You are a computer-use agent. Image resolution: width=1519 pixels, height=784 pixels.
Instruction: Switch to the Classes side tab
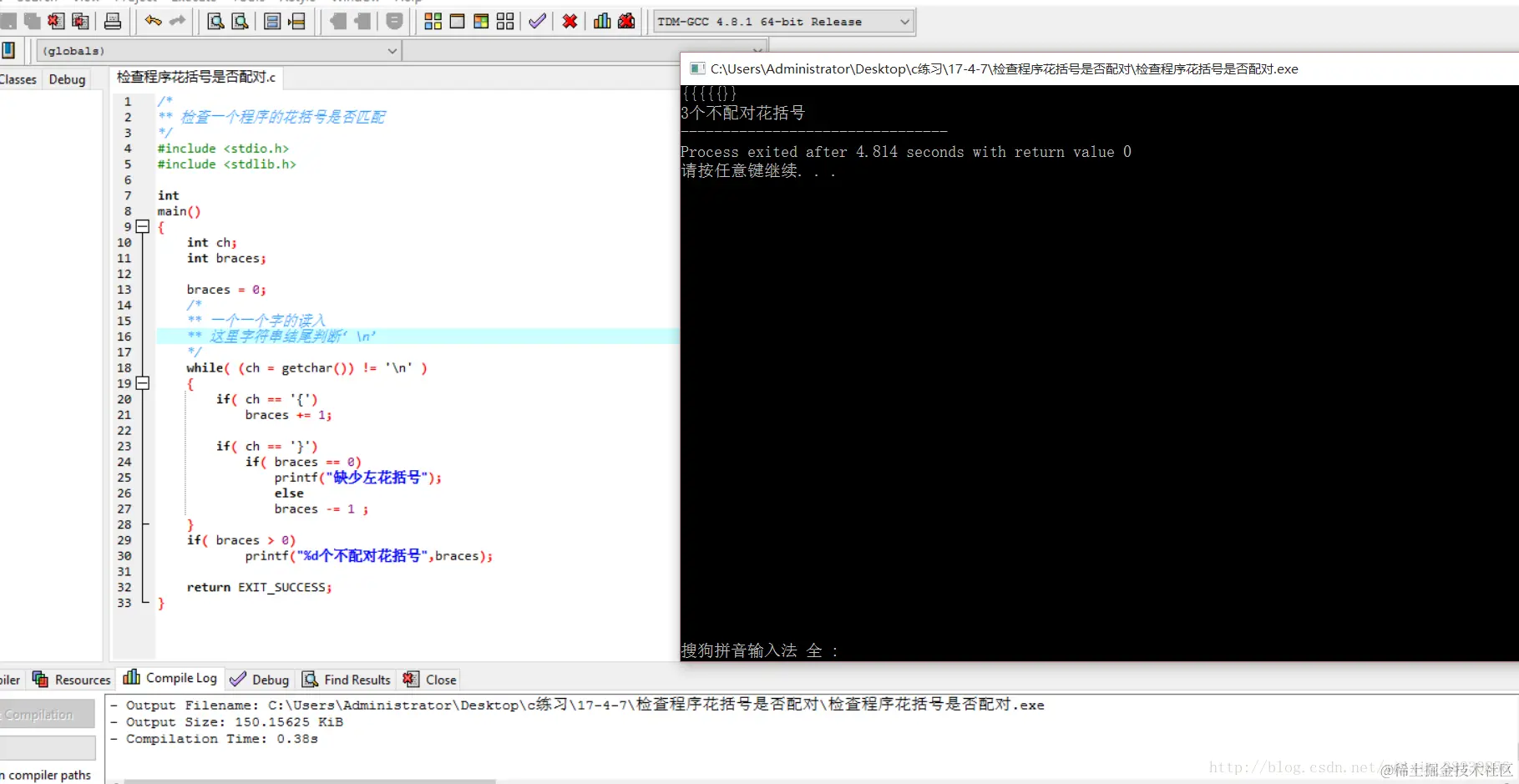(18, 79)
